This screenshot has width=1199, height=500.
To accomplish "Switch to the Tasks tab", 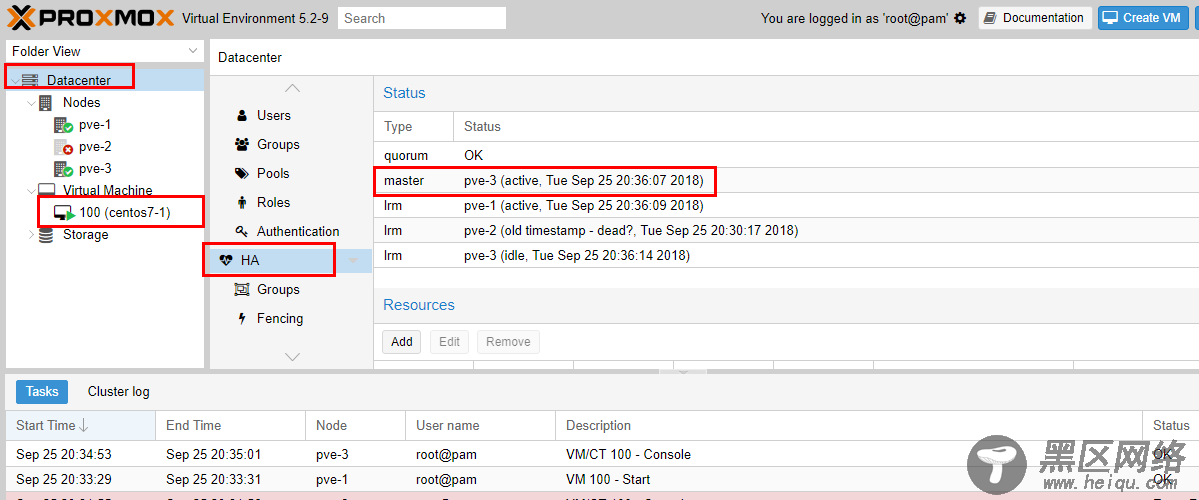I will (x=42, y=391).
